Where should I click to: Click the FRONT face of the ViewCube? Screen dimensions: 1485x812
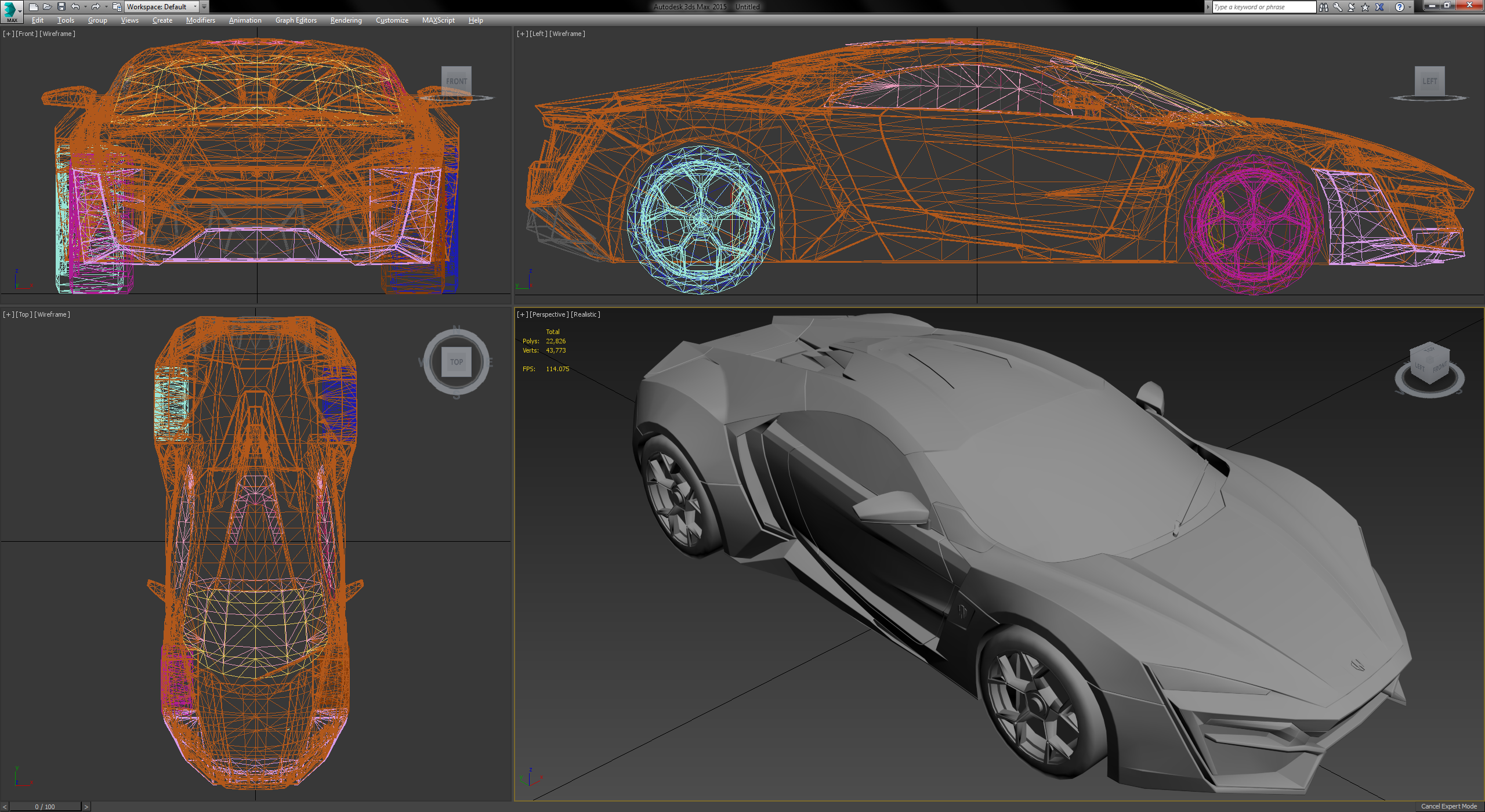click(x=457, y=81)
